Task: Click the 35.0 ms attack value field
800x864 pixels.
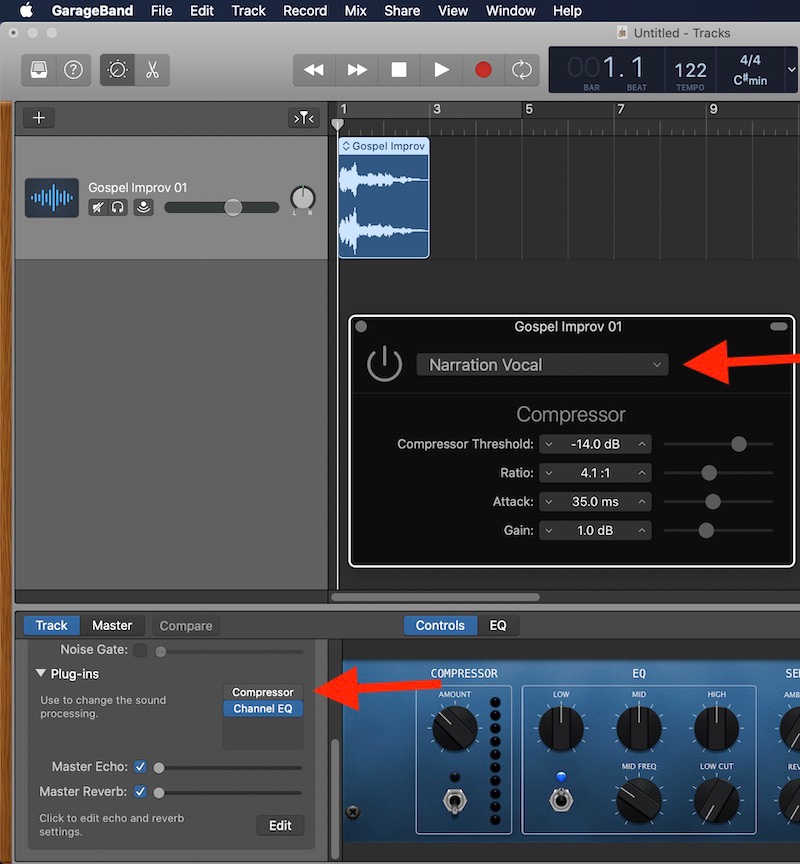Action: pos(595,501)
